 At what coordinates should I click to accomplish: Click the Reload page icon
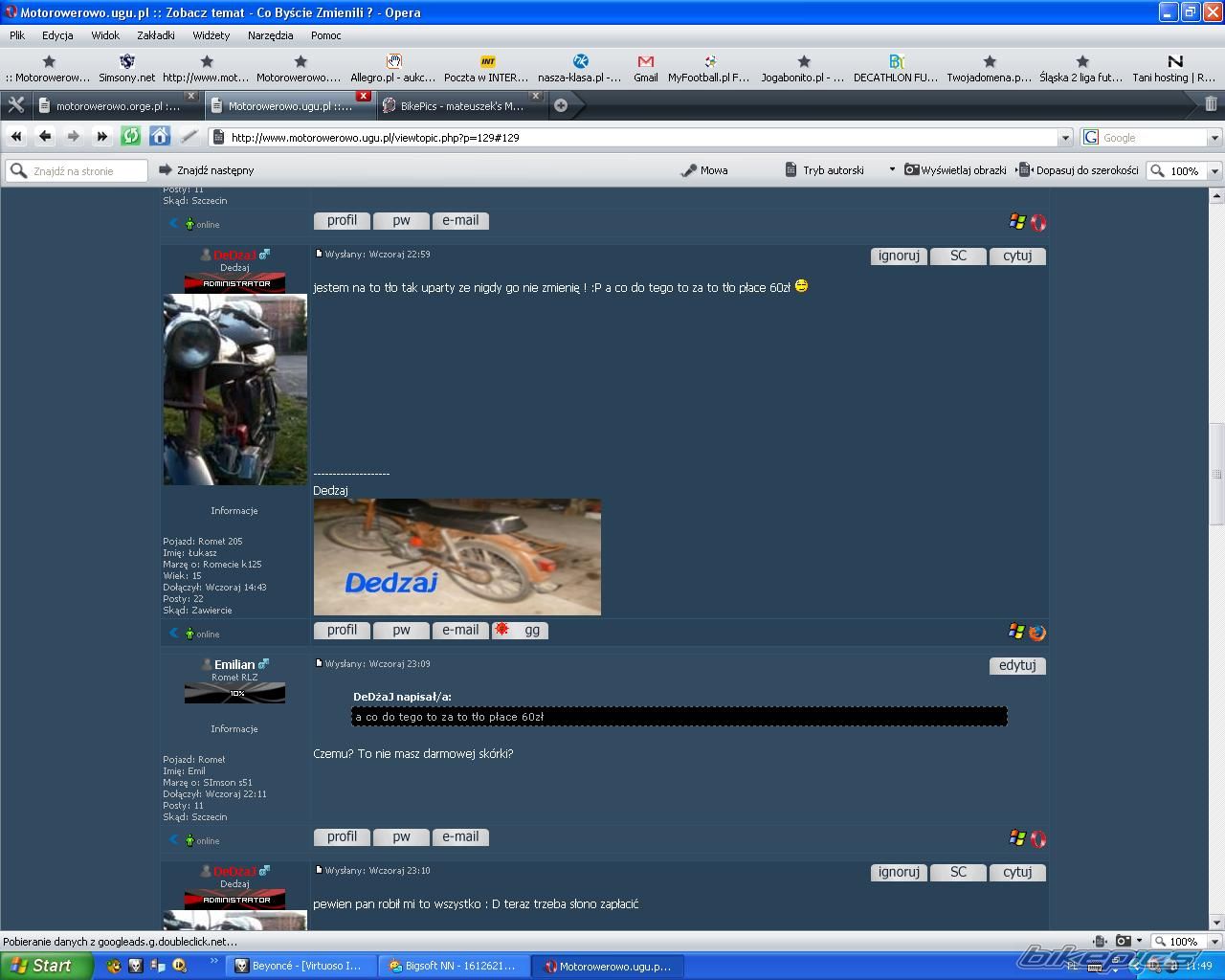[x=131, y=137]
